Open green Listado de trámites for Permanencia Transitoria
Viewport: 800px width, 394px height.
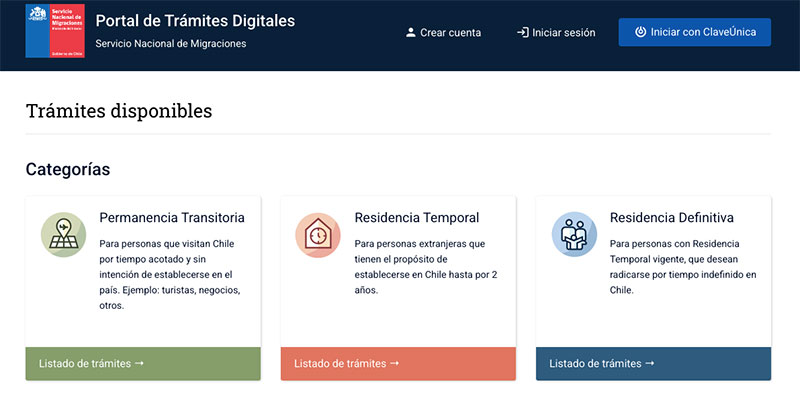[x=143, y=364]
